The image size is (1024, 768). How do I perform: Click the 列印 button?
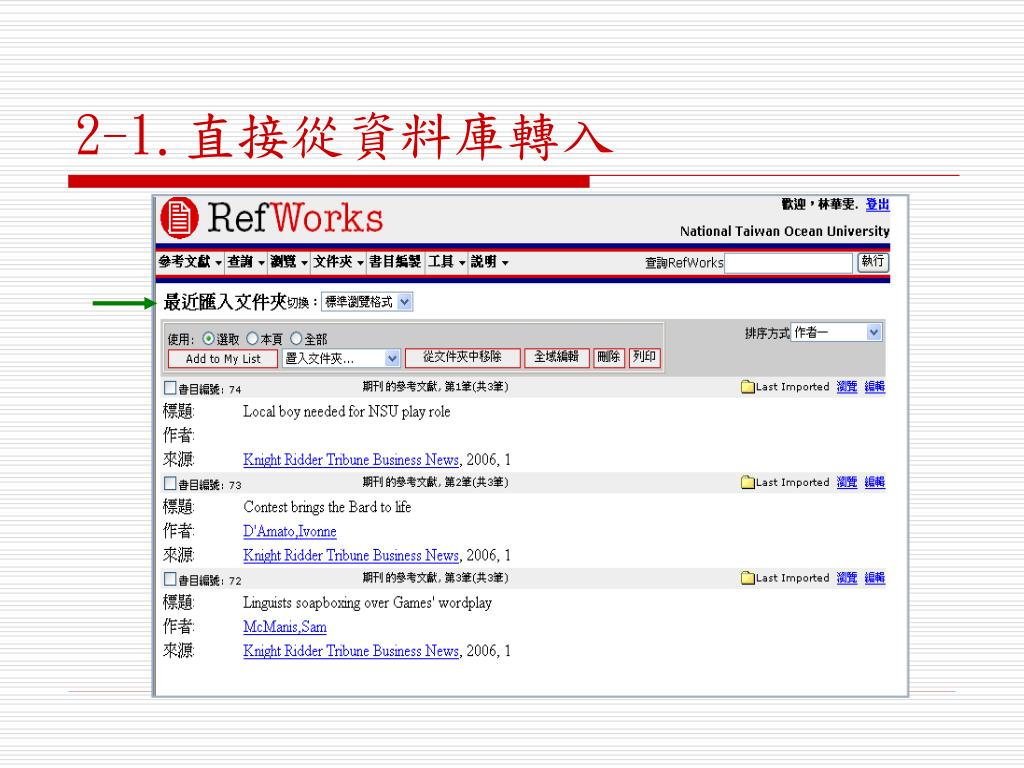tap(645, 357)
